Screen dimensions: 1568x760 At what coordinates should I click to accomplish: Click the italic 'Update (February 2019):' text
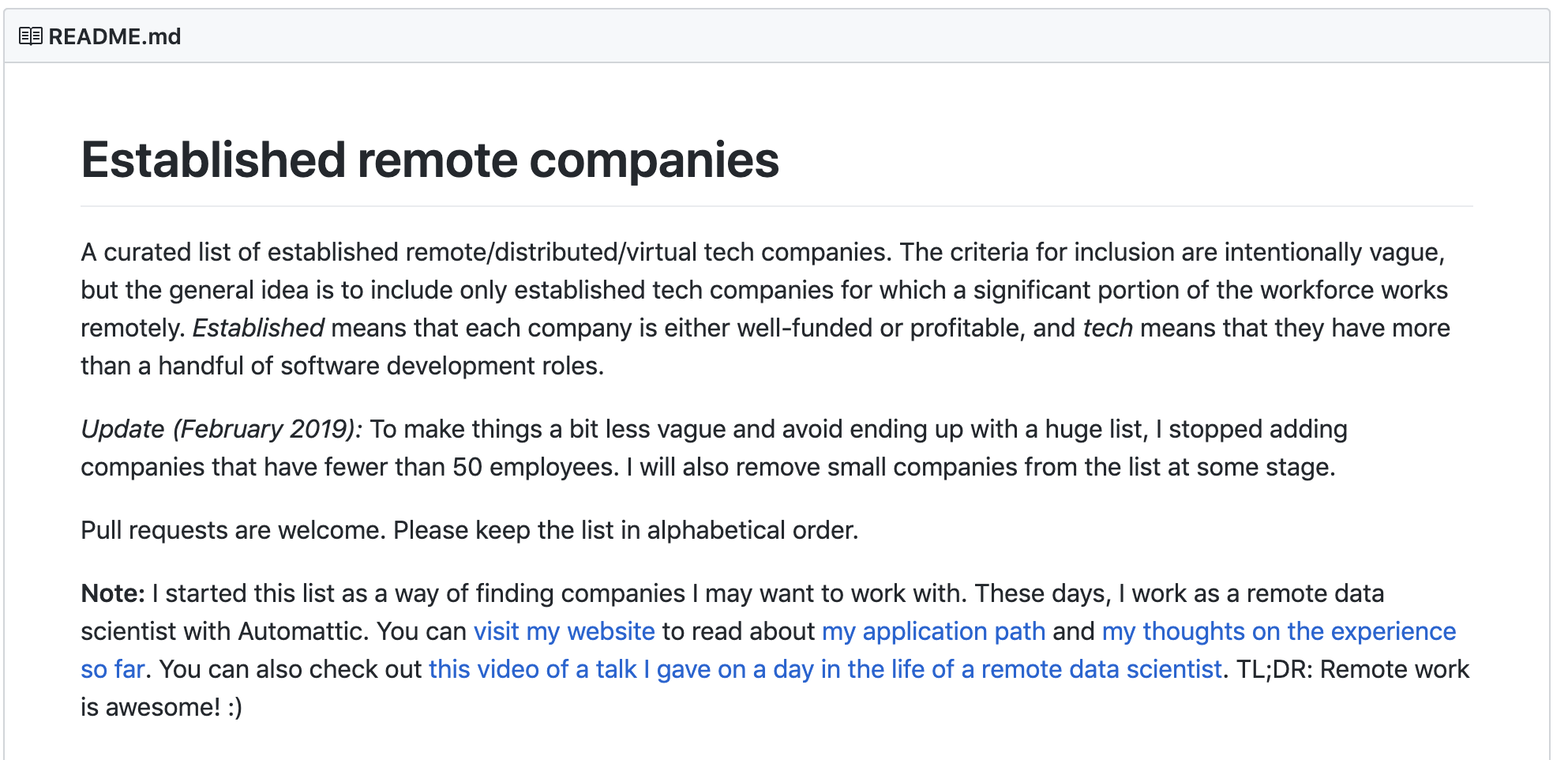tap(221, 429)
